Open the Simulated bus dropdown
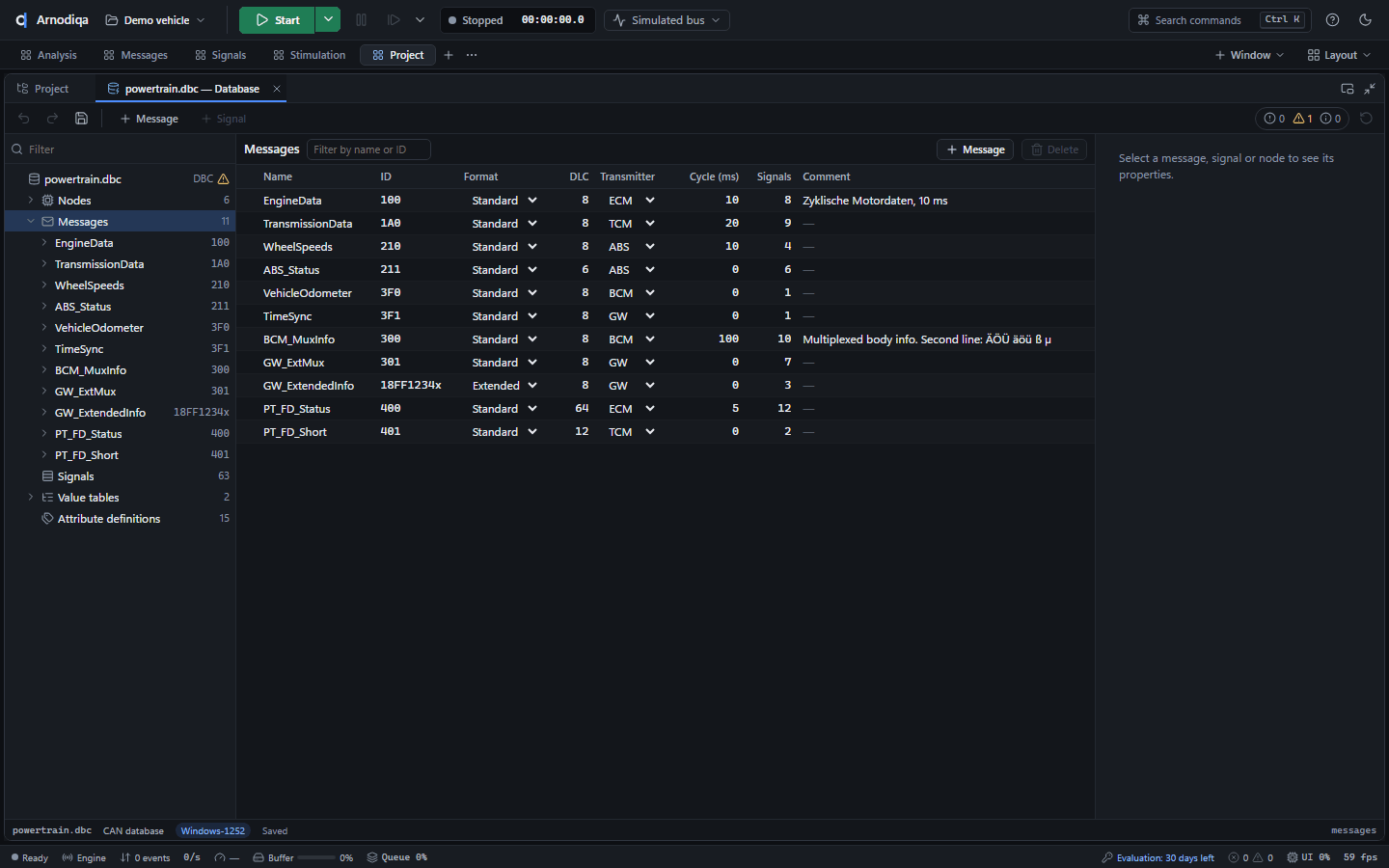Image resolution: width=1389 pixels, height=868 pixels. click(x=667, y=20)
